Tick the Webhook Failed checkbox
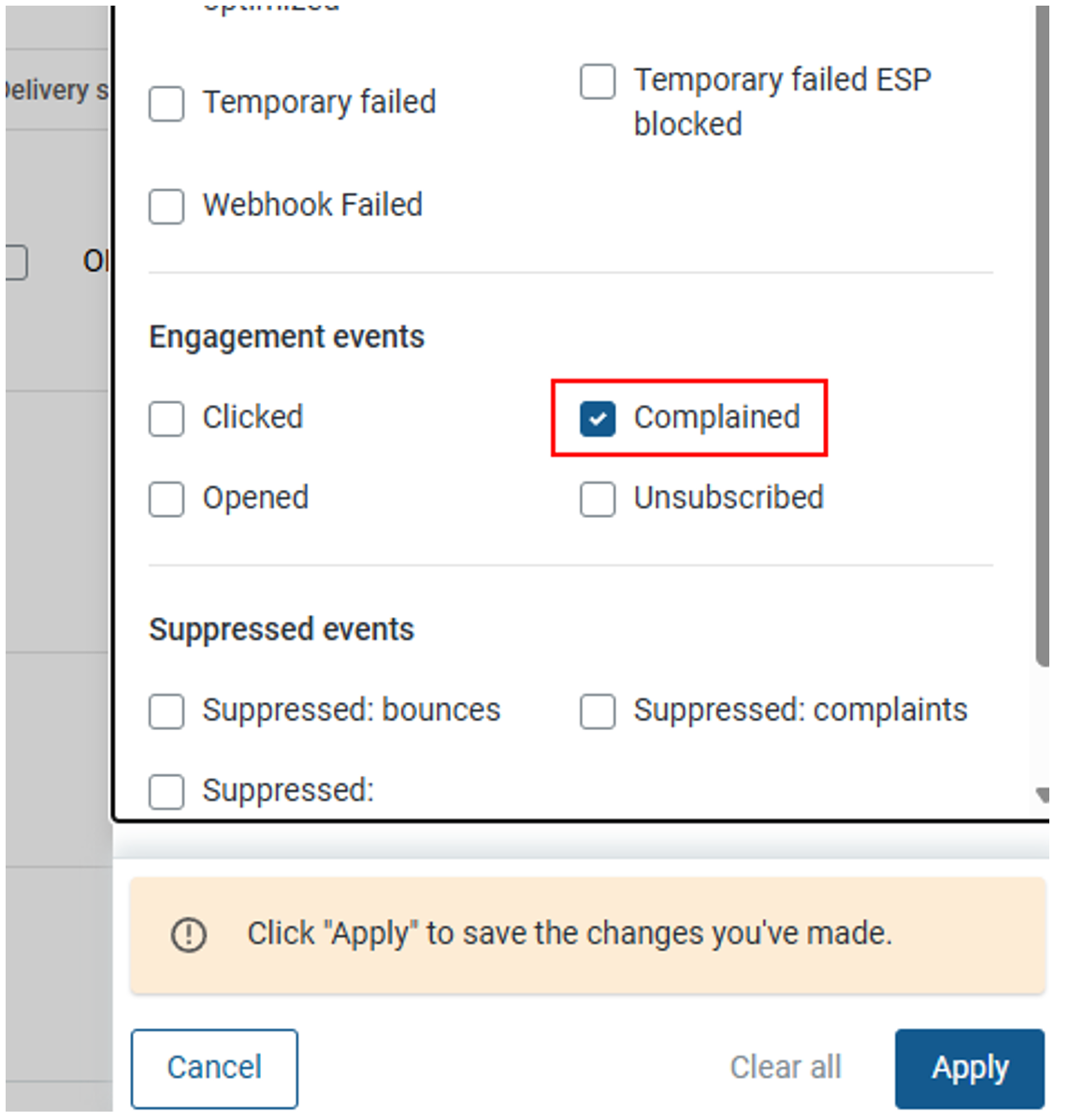Screen dimensions: 1083x1120 [166, 207]
